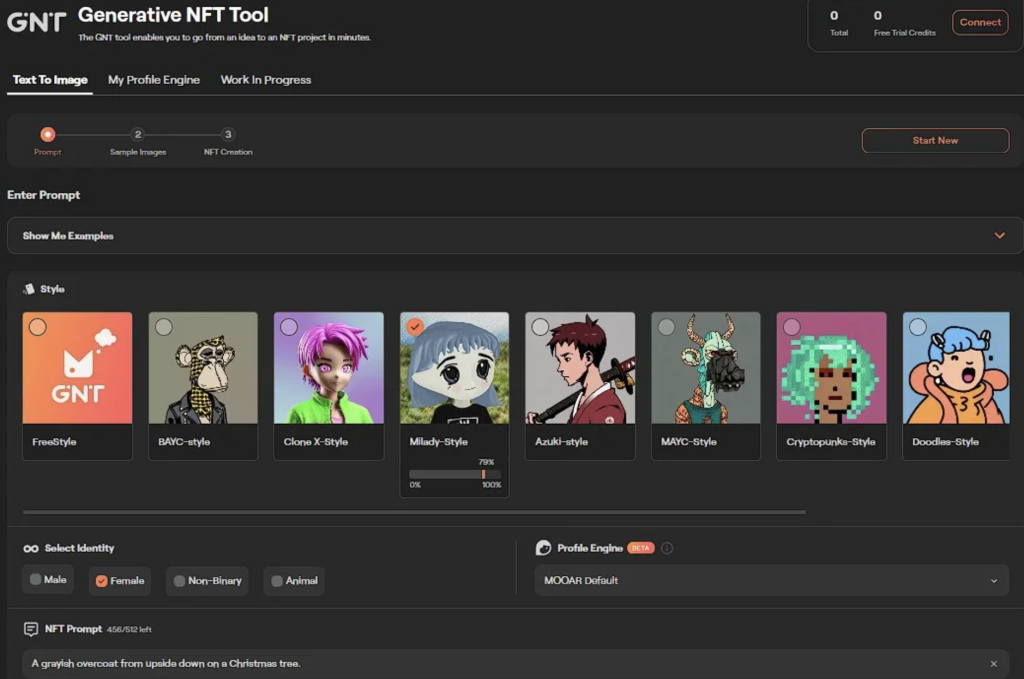Image resolution: width=1024 pixels, height=679 pixels.
Task: Open the My Profile Engine tab
Action: tap(154, 80)
